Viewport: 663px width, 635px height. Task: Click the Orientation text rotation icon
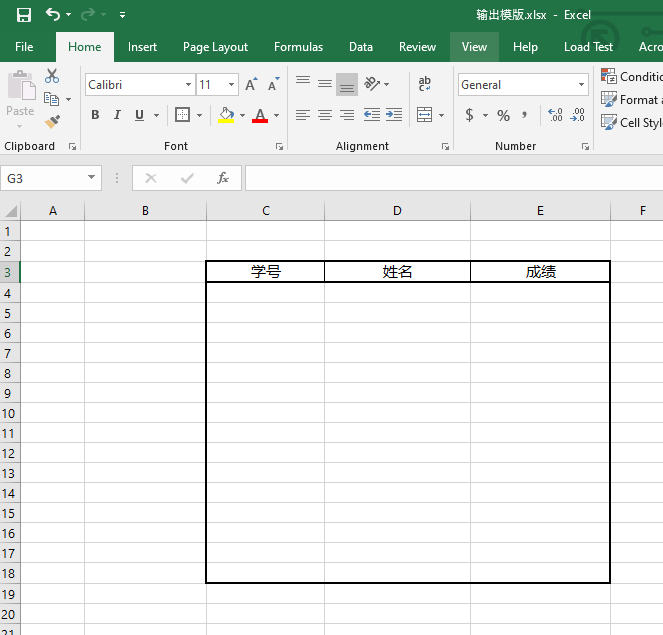[372, 84]
